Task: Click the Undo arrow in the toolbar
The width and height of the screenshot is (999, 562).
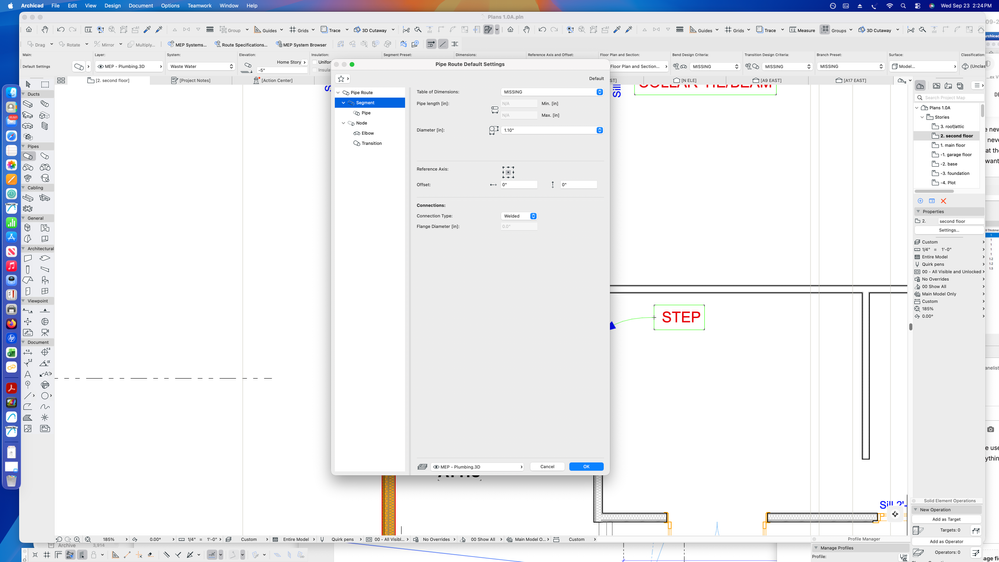Action: coord(61,30)
